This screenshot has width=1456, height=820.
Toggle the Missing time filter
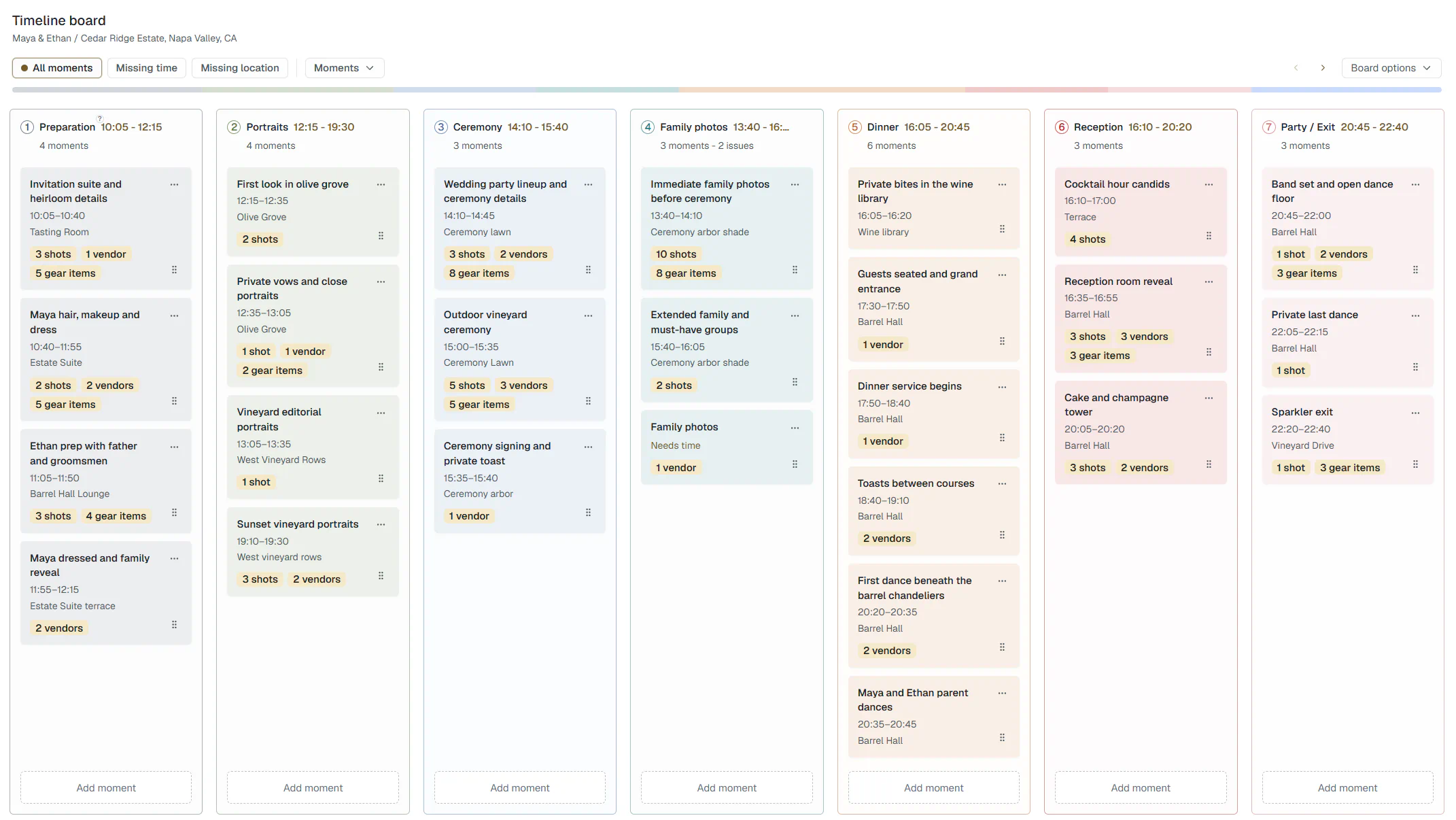pos(147,68)
